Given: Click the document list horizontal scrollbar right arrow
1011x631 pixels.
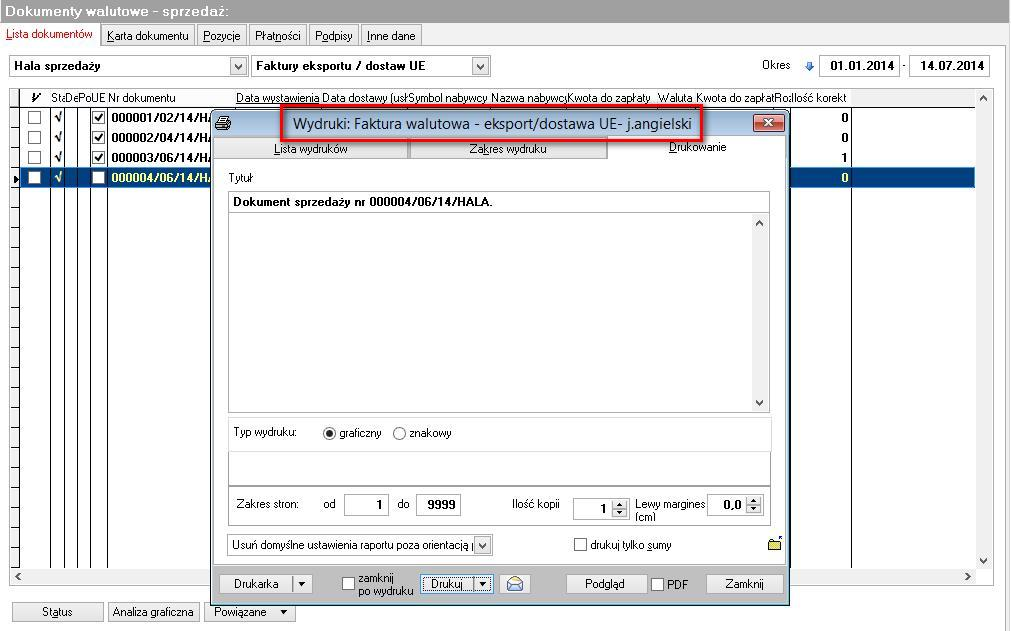Looking at the screenshot, I should click(x=968, y=576).
